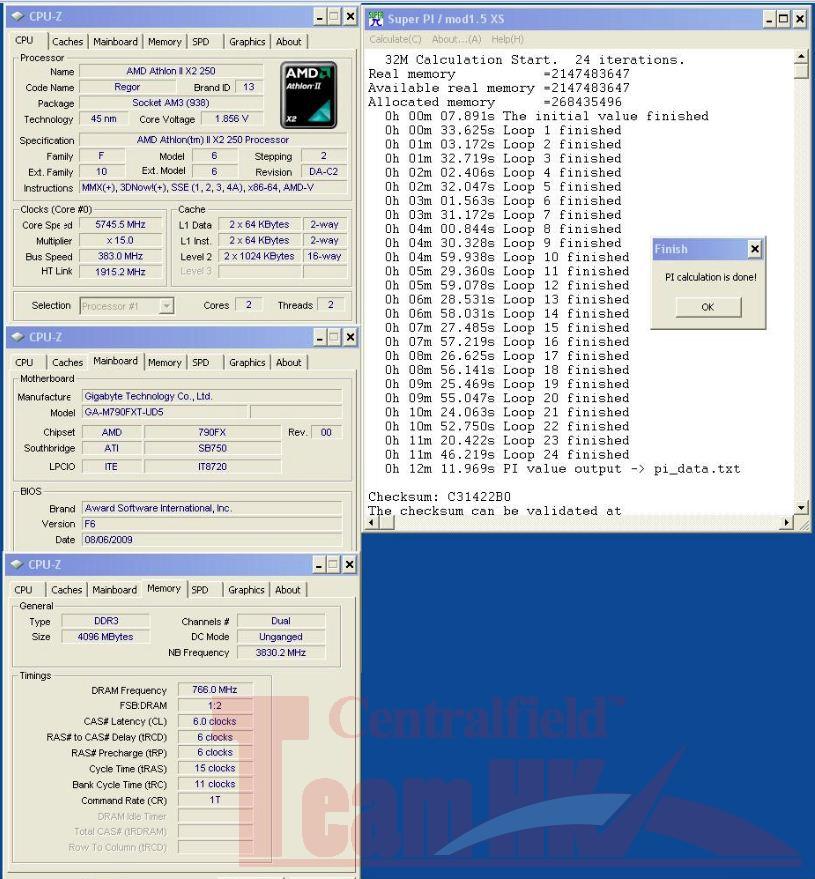The height and width of the screenshot is (879, 815).
Task: Click Super PI vertical scrollbar up arrow
Action: point(801,57)
